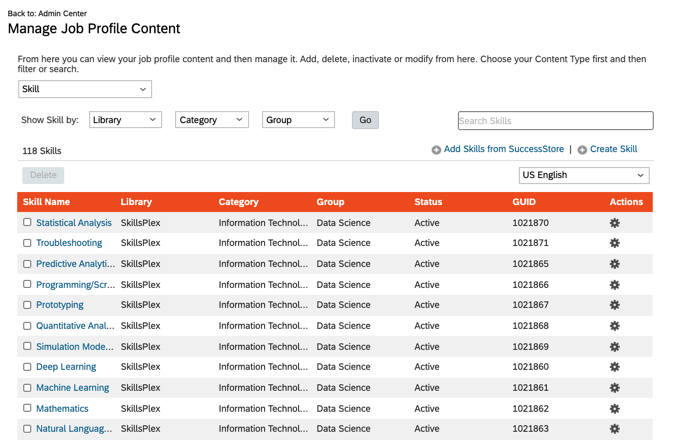
Task: Open actions gear for Mathematics row
Action: (614, 409)
